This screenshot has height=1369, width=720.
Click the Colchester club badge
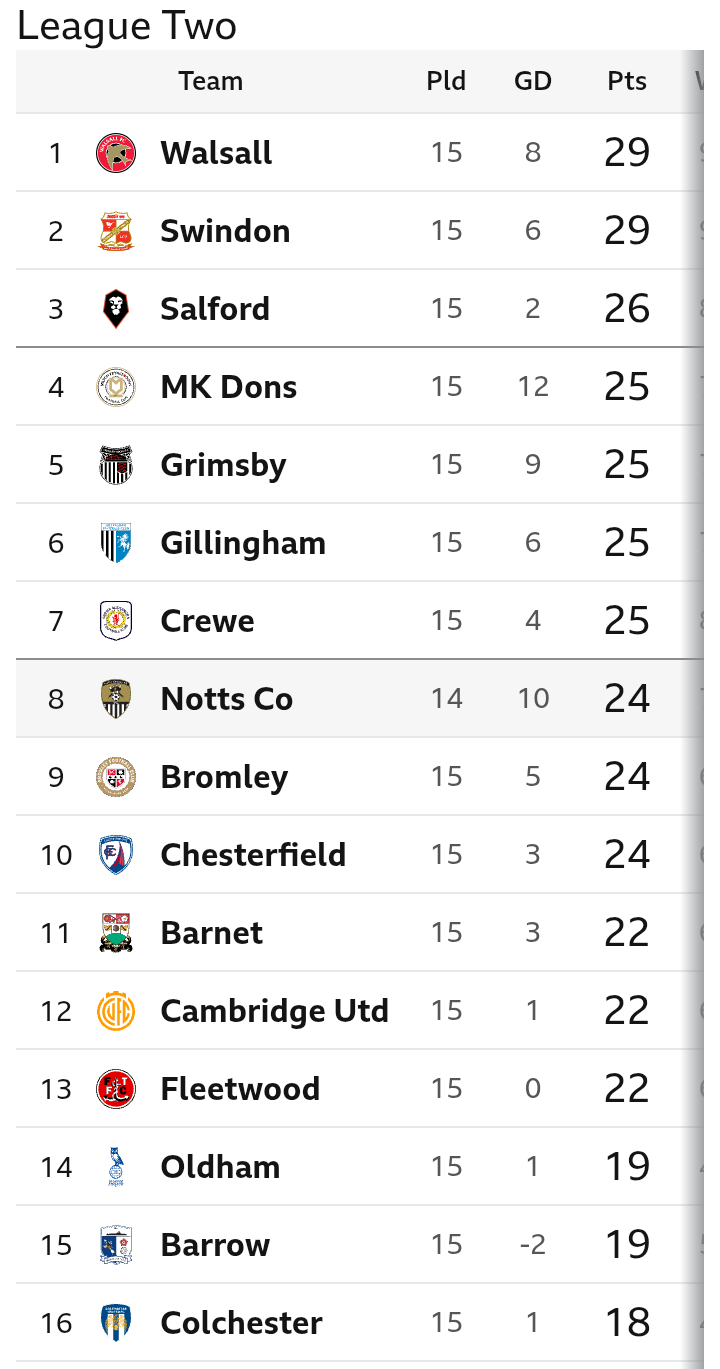[x=116, y=1323]
